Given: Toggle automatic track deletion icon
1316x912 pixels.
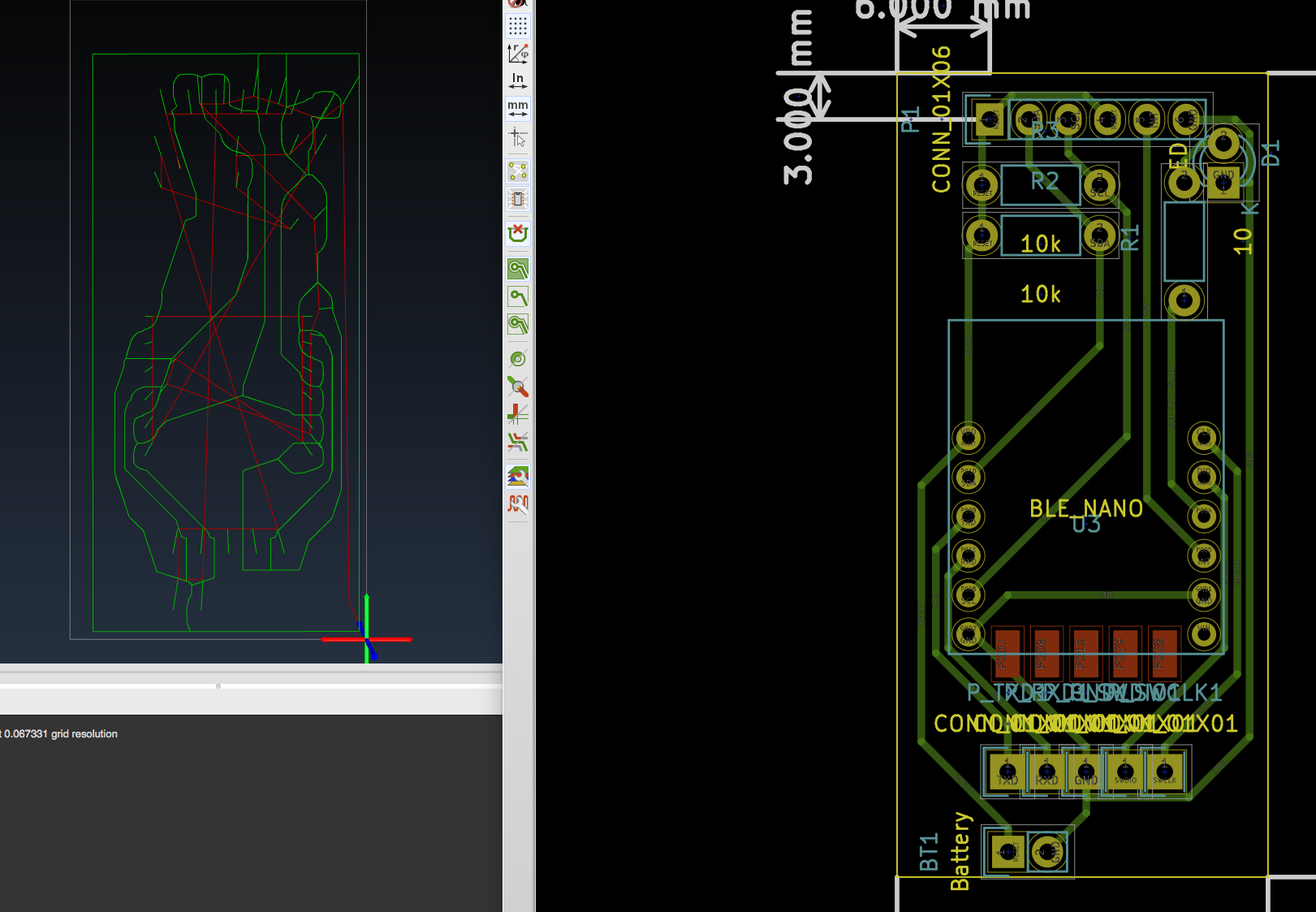Looking at the screenshot, I should click(518, 234).
